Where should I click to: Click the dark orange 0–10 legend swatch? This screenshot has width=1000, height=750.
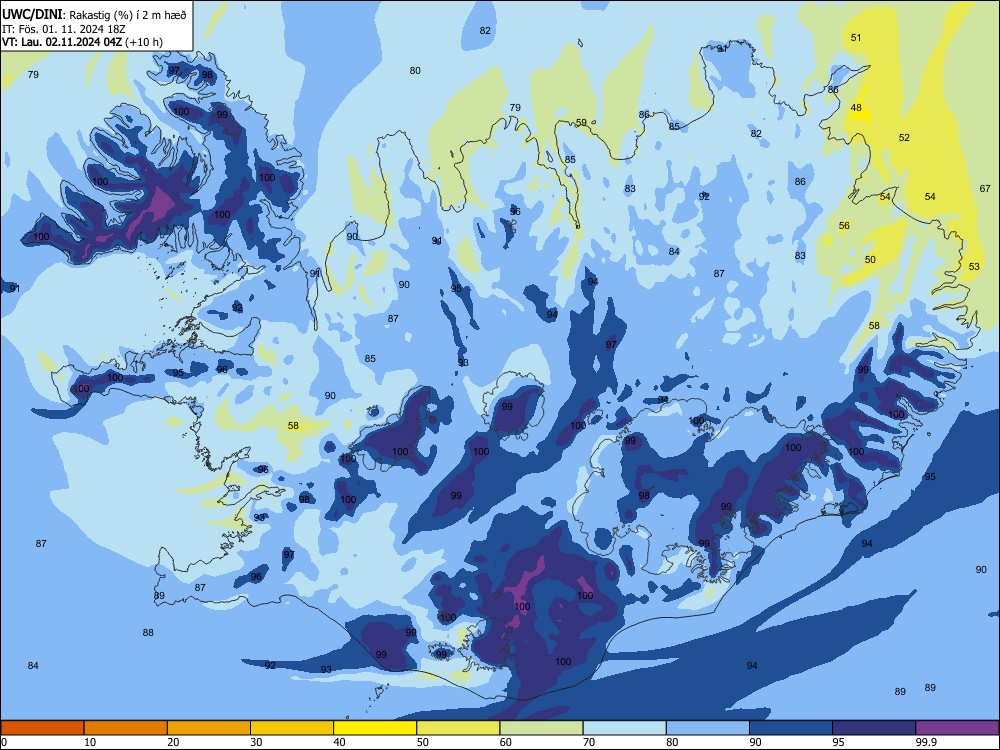(x=42, y=728)
